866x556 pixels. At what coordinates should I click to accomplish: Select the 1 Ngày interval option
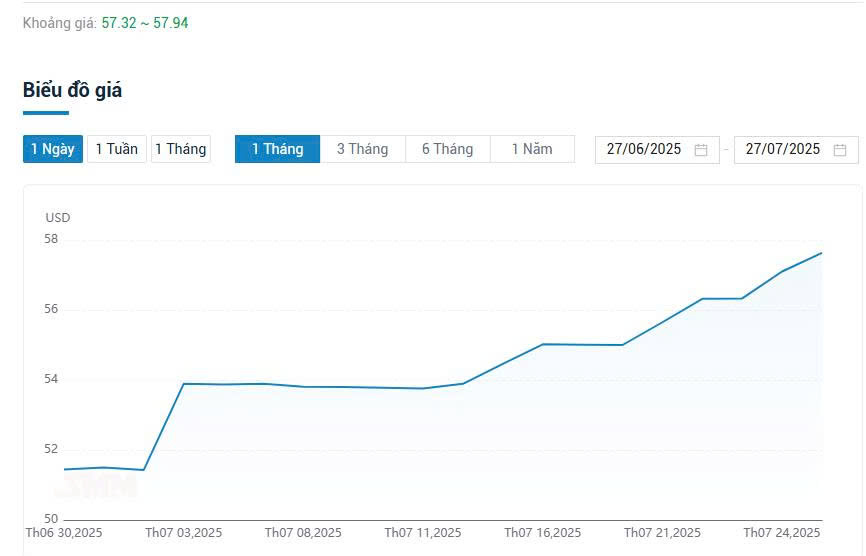[52, 149]
